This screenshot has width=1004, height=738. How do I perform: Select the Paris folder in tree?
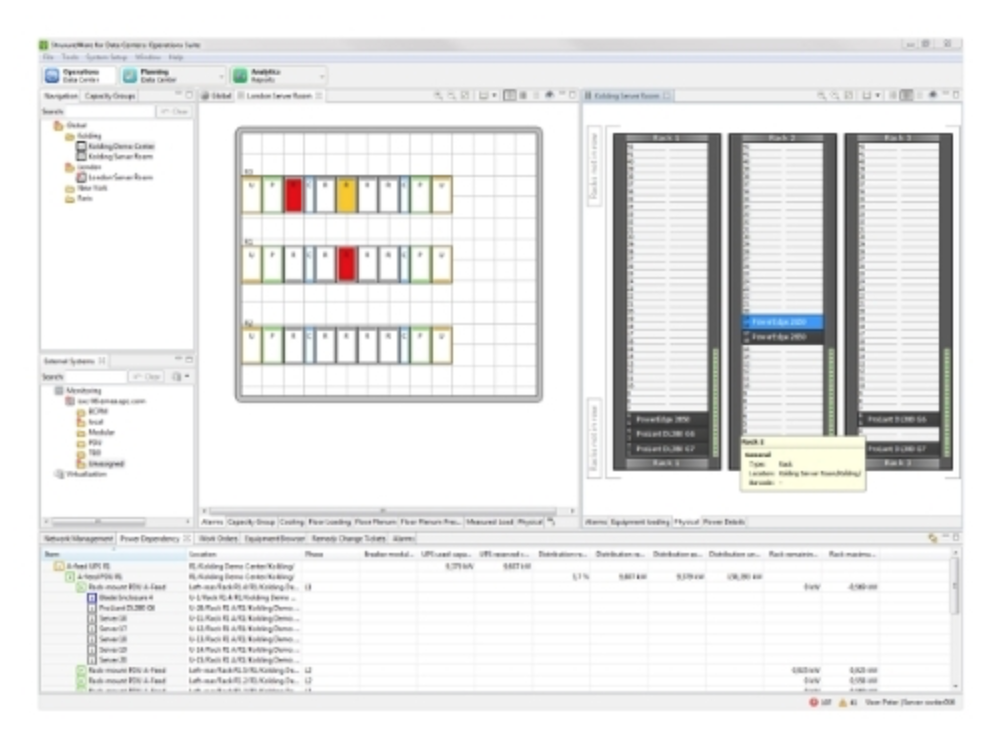click(x=79, y=198)
